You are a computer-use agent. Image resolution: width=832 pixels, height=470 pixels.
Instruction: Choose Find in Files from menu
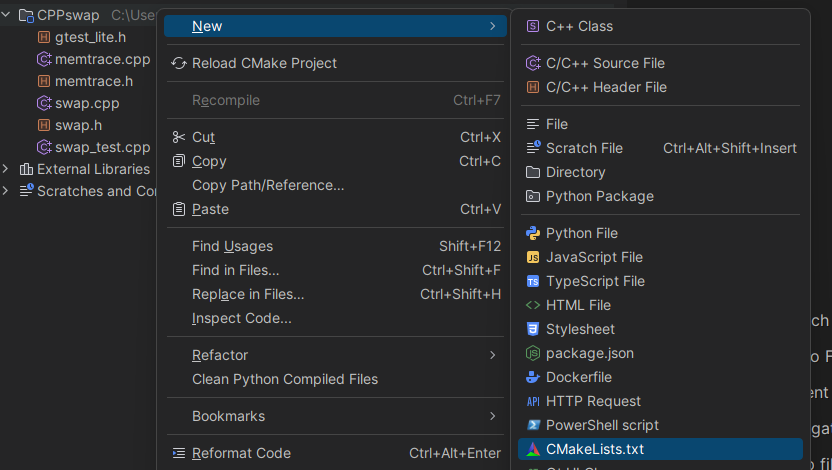(x=236, y=270)
